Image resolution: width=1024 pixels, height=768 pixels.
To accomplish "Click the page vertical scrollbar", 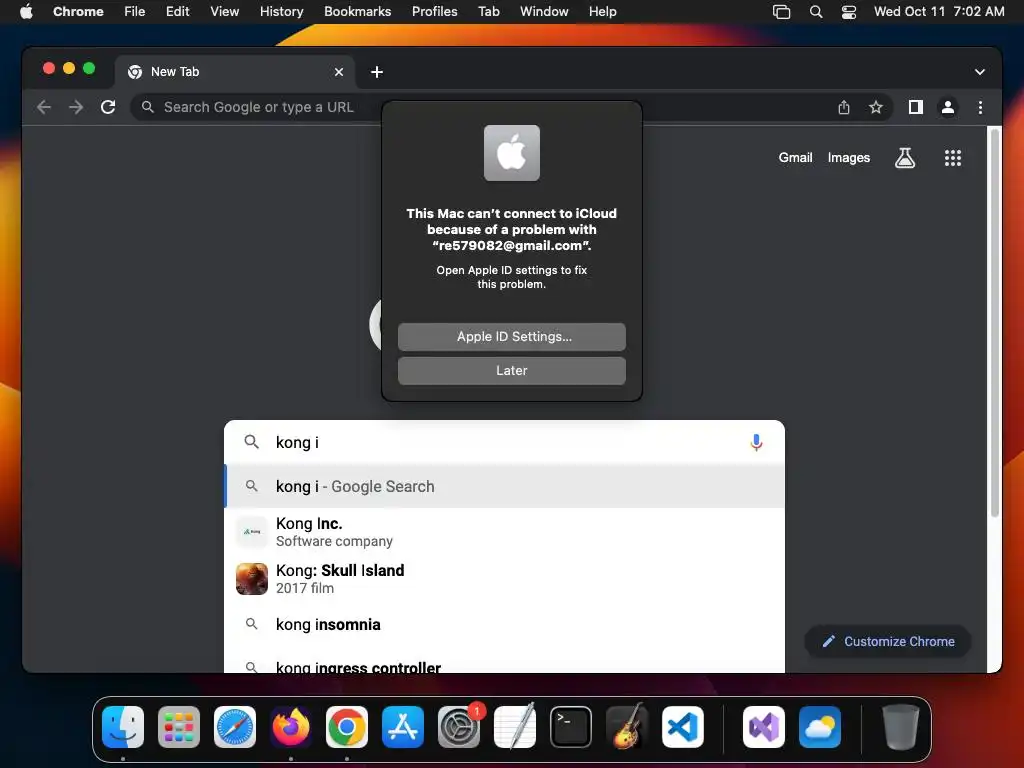I will (x=995, y=323).
